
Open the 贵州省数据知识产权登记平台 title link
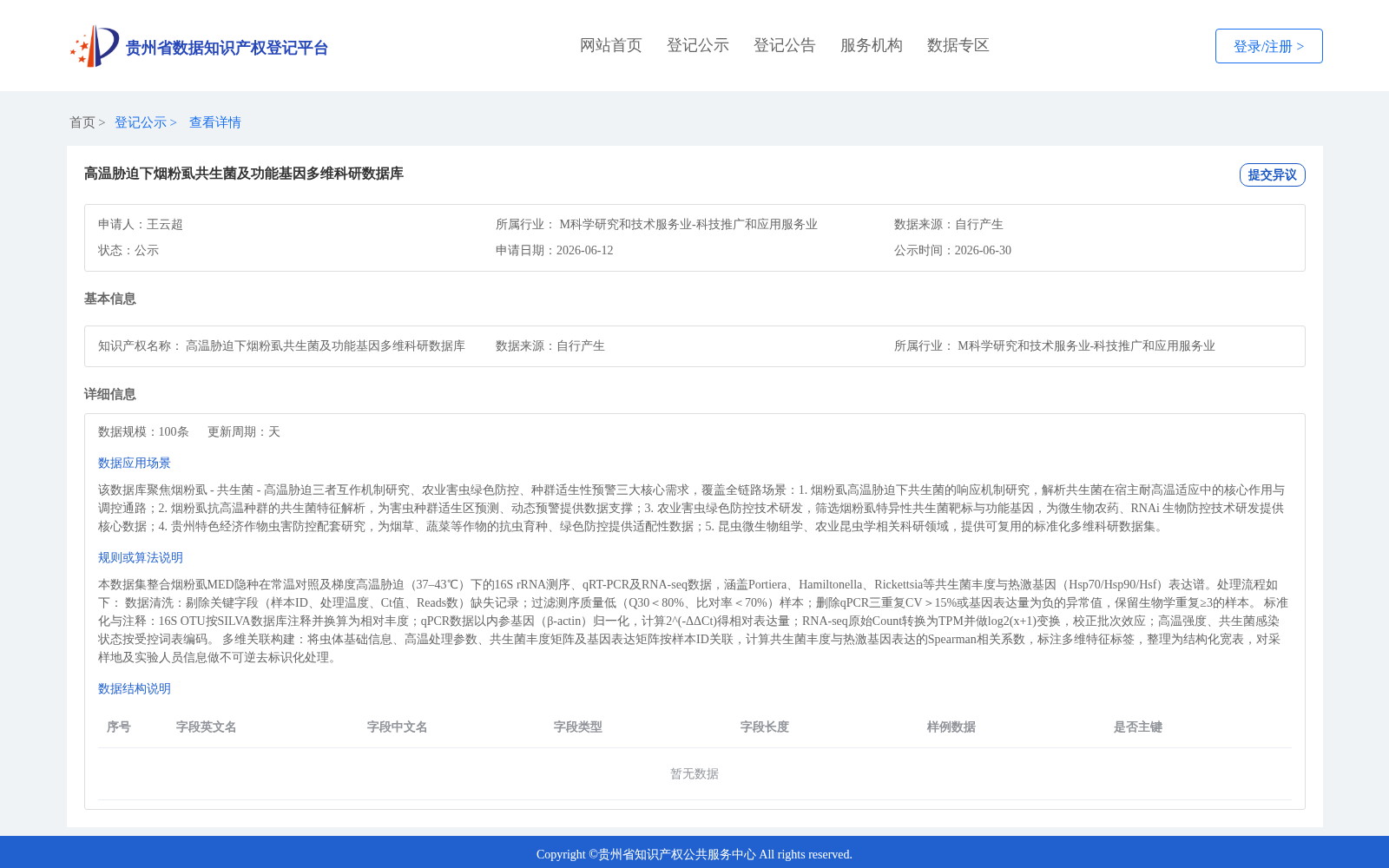coord(227,48)
